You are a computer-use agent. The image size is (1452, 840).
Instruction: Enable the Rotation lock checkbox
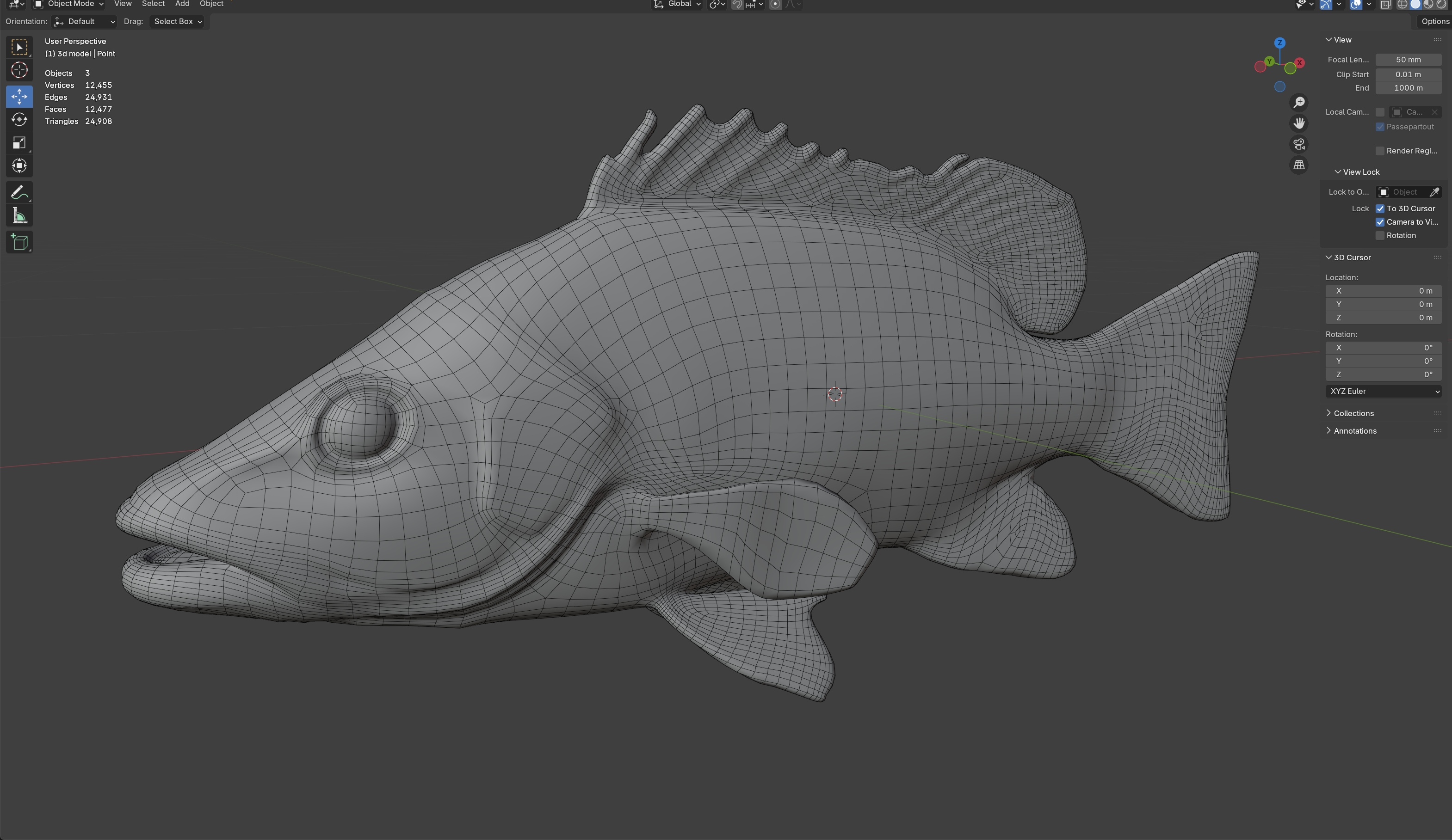point(1380,235)
